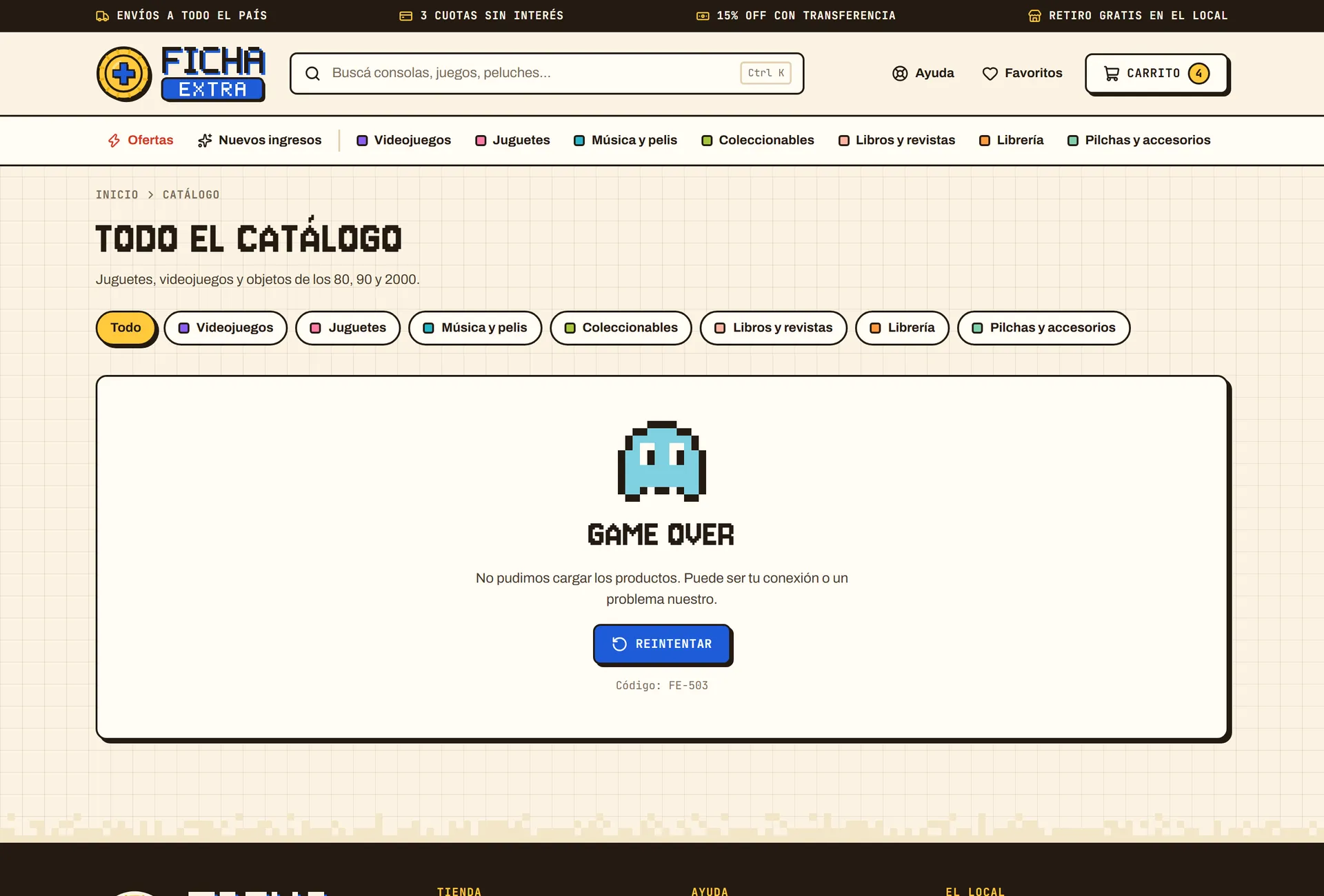Select the Todo filter chip
This screenshot has height=896, width=1324.
pyautogui.click(x=126, y=327)
